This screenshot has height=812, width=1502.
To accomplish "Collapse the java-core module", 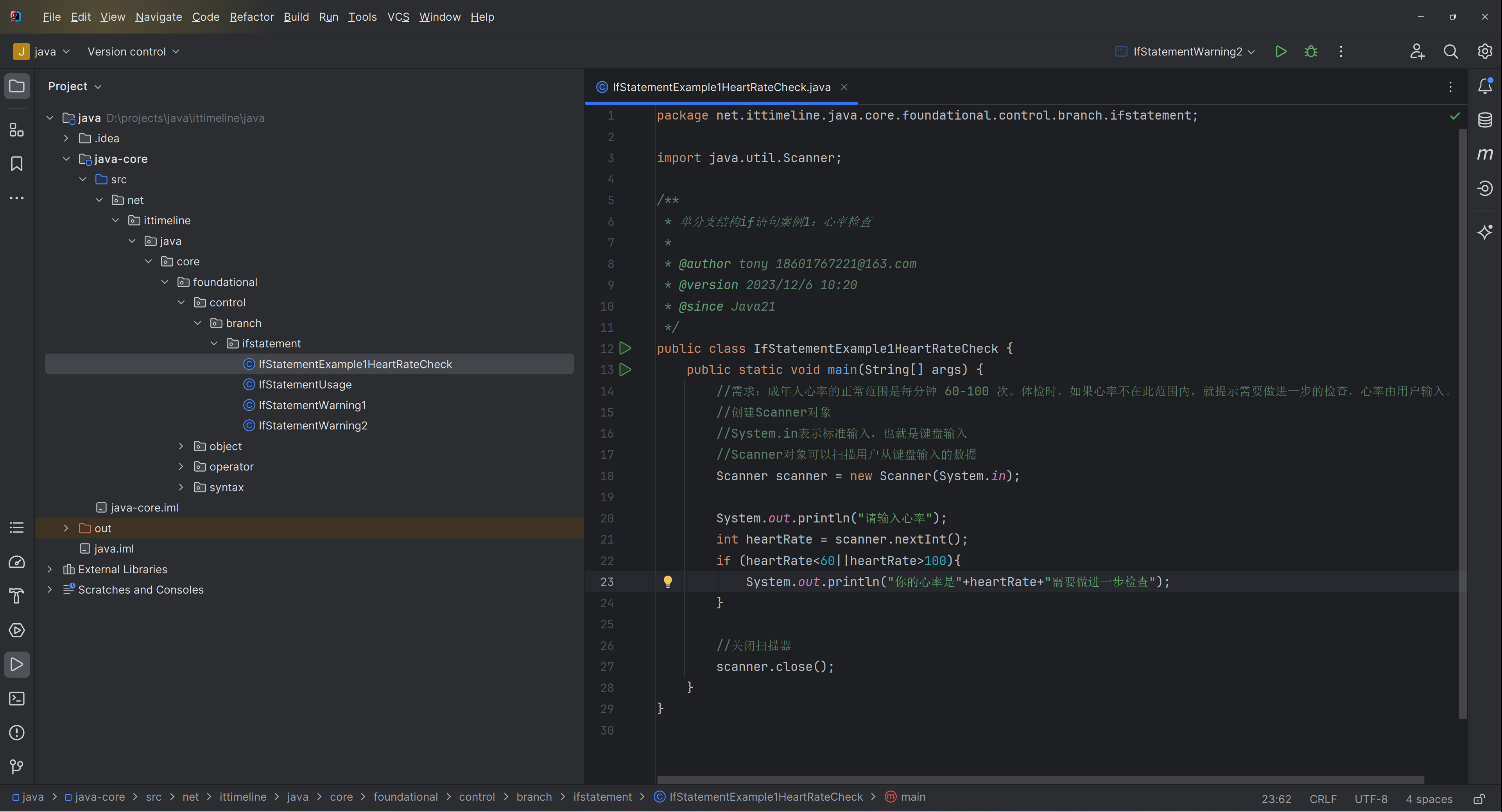I will coord(66,159).
